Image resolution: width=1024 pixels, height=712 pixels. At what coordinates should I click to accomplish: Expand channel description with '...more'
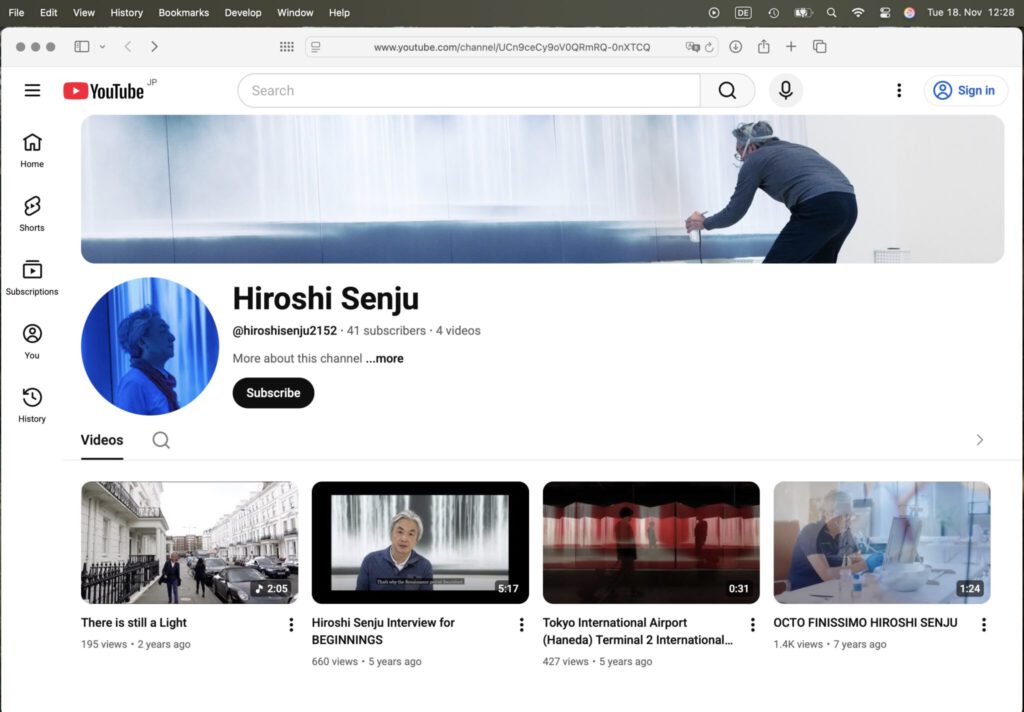(385, 358)
